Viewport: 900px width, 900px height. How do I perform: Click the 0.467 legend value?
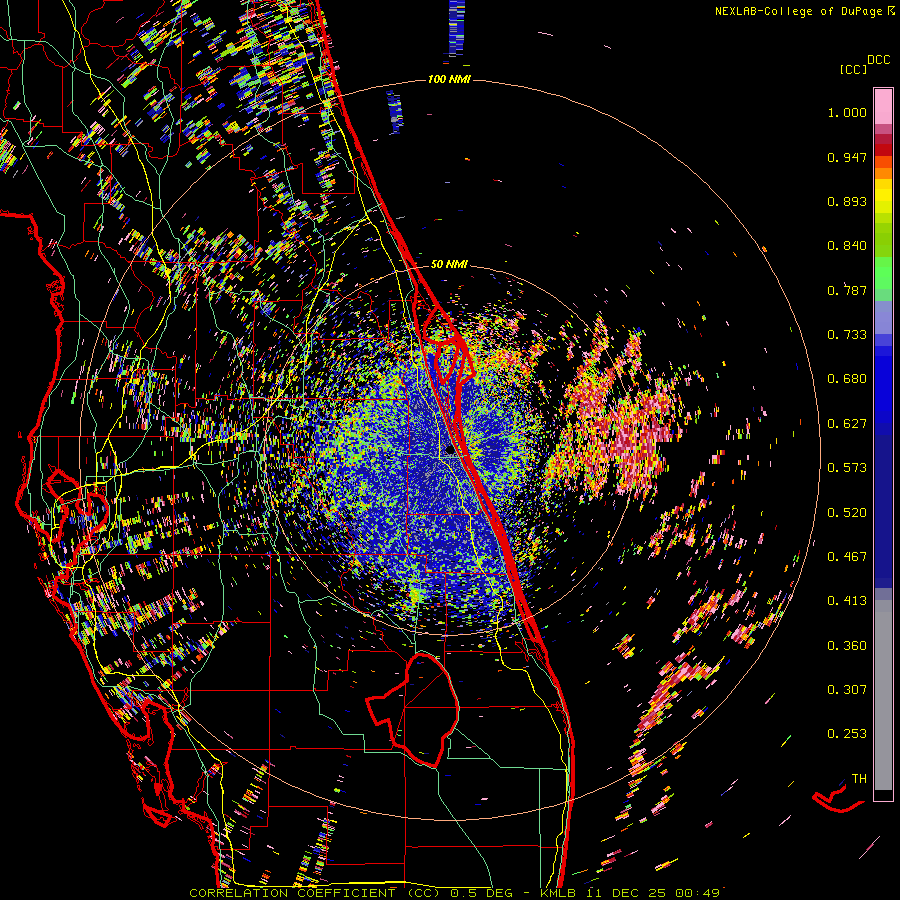click(x=847, y=557)
